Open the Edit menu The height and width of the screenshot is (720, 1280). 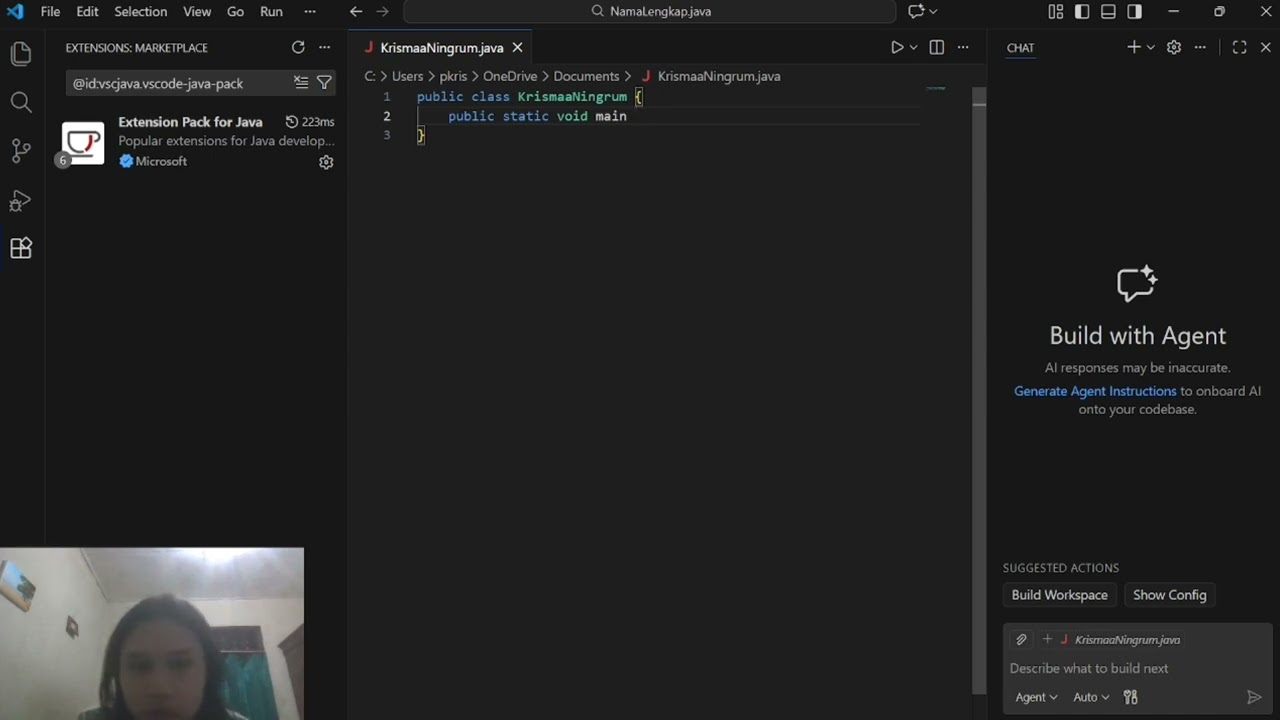(x=87, y=12)
